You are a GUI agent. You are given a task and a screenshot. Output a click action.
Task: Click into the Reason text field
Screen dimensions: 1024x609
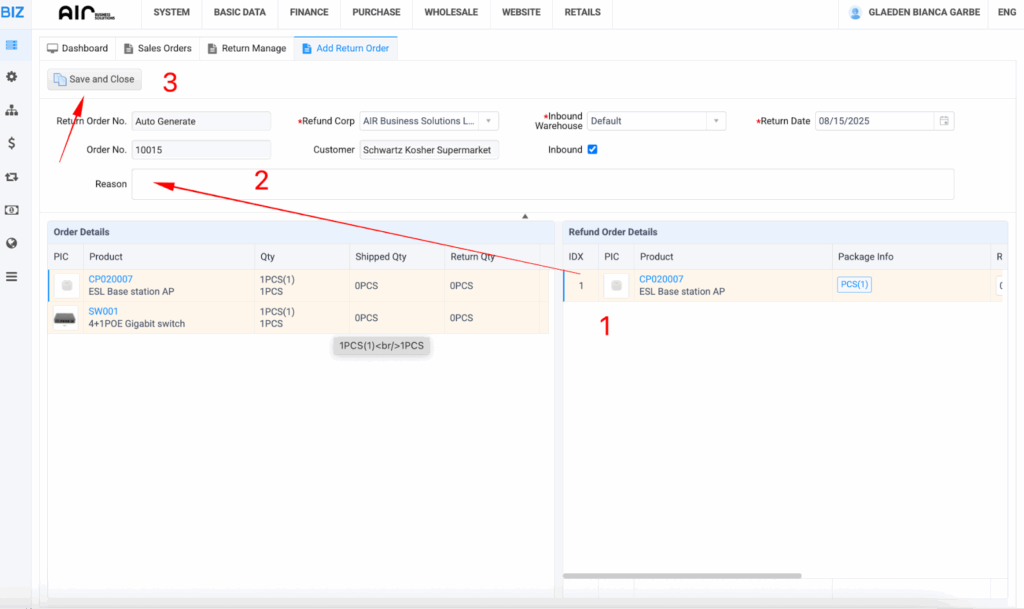click(542, 184)
